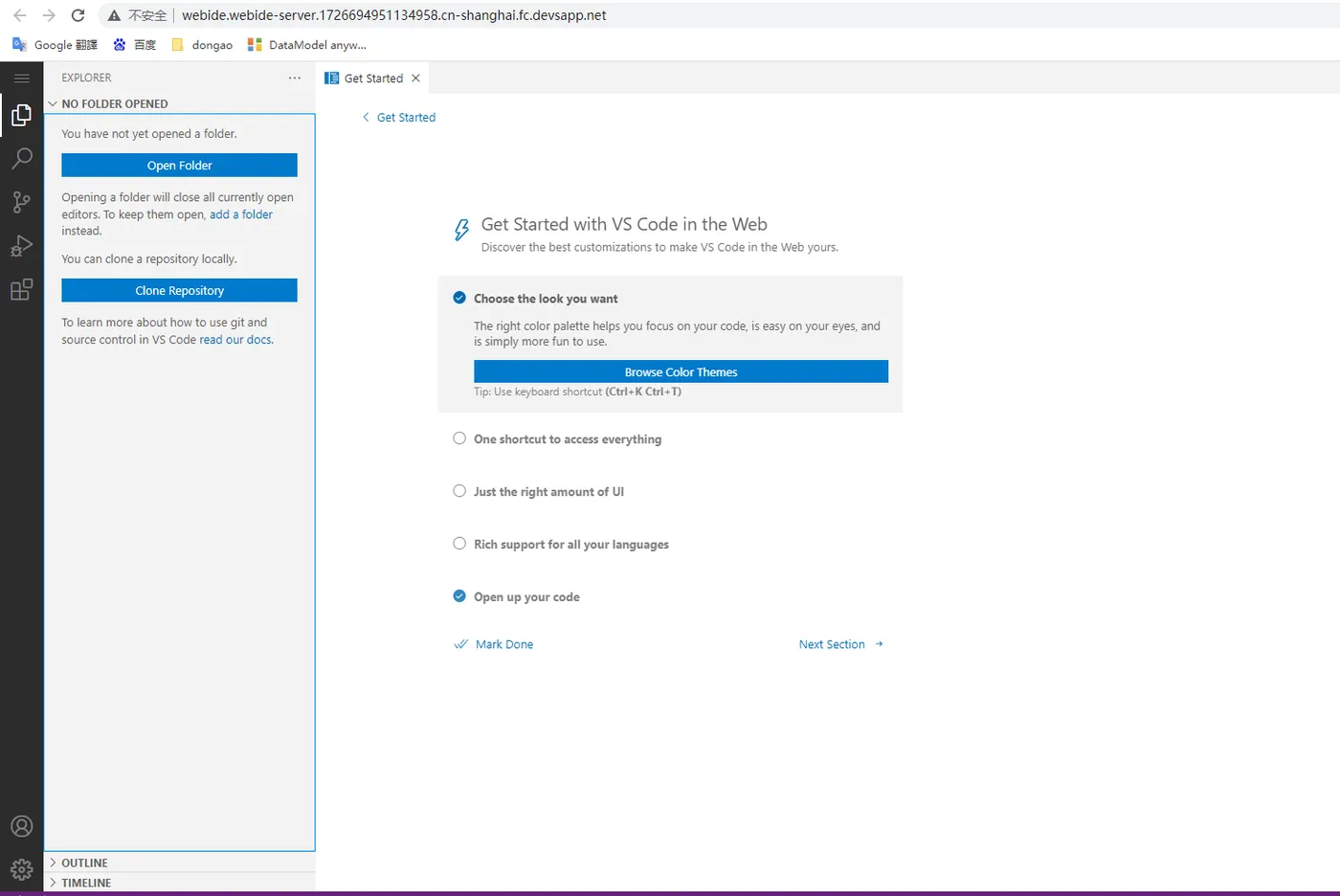Click the 'You have not yet opened a folder.' text
The image size is (1340, 896).
point(149,134)
